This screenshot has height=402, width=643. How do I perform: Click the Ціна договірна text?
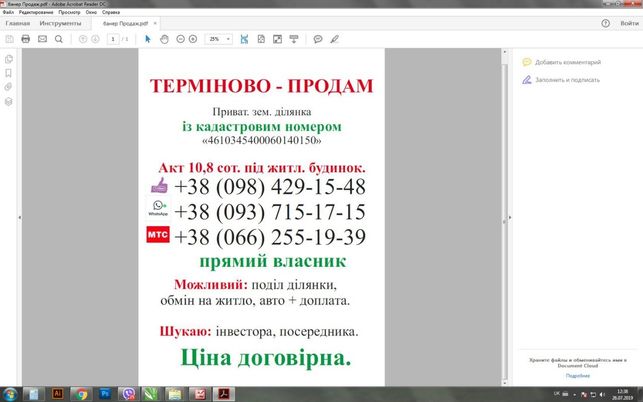point(266,358)
